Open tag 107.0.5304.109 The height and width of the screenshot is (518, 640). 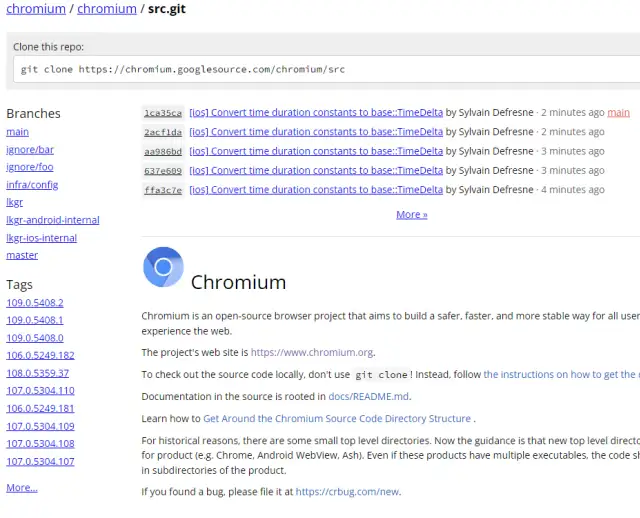(40, 427)
